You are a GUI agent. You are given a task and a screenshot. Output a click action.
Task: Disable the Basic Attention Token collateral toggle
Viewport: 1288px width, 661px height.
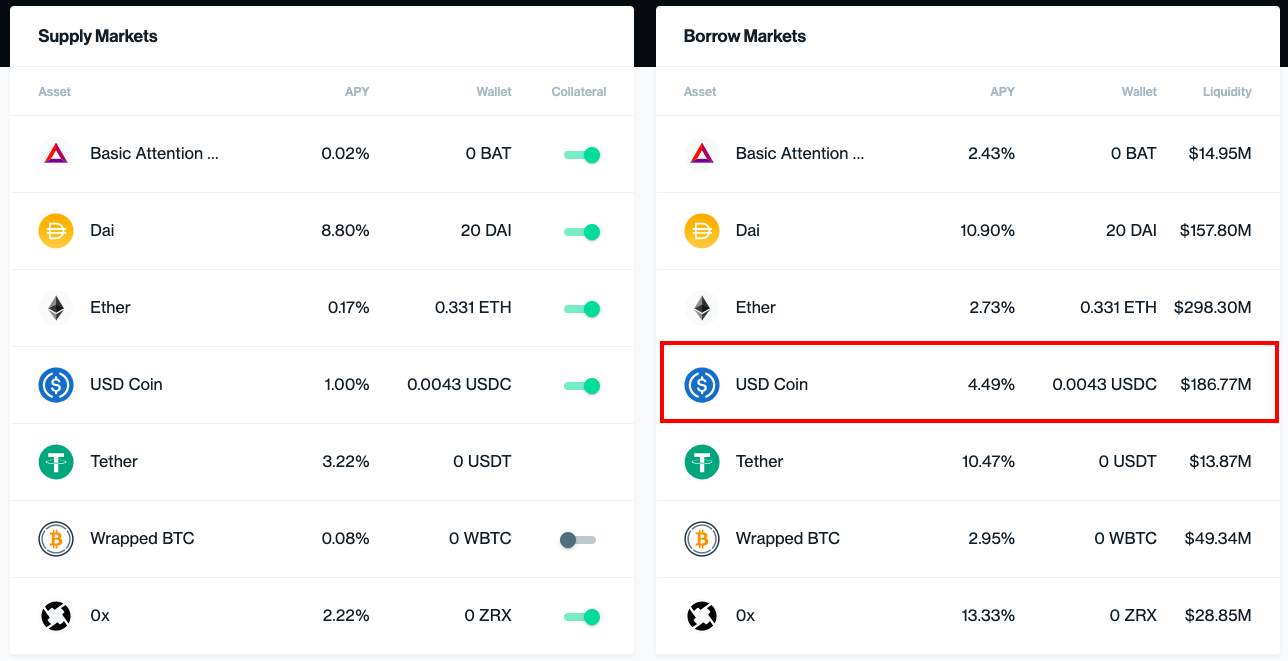(x=581, y=155)
